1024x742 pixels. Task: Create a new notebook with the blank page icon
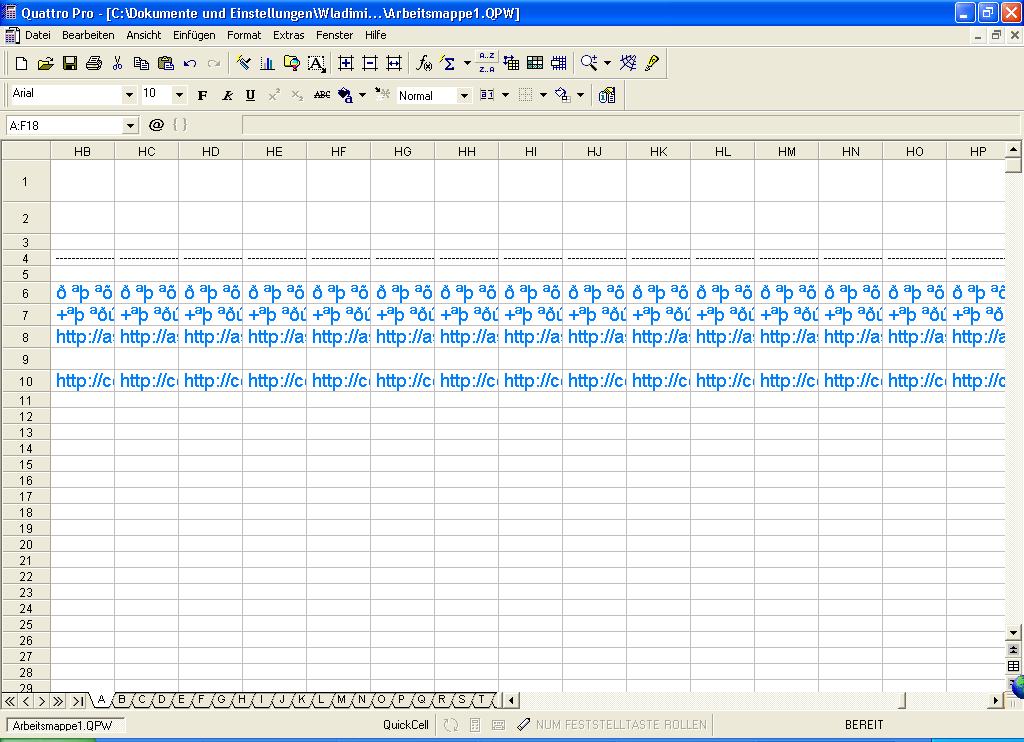point(22,63)
